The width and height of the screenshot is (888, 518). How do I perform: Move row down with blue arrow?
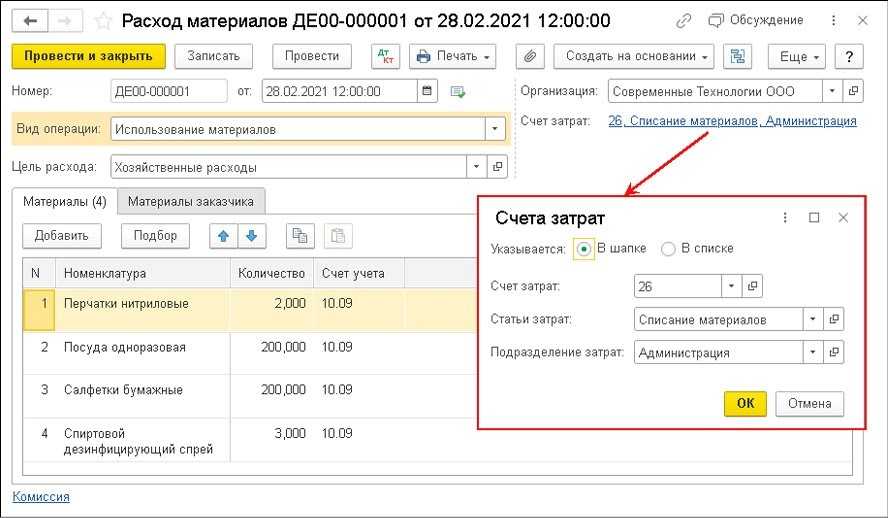[x=251, y=236]
